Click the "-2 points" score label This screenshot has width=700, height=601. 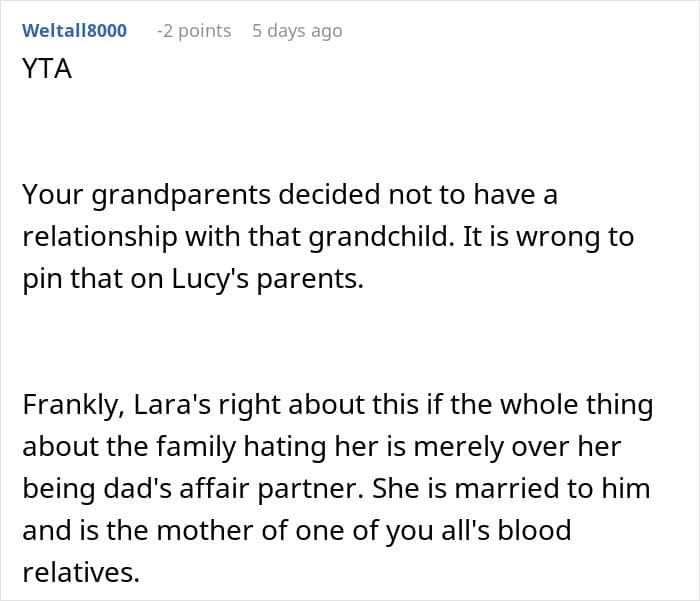pyautogui.click(x=194, y=31)
